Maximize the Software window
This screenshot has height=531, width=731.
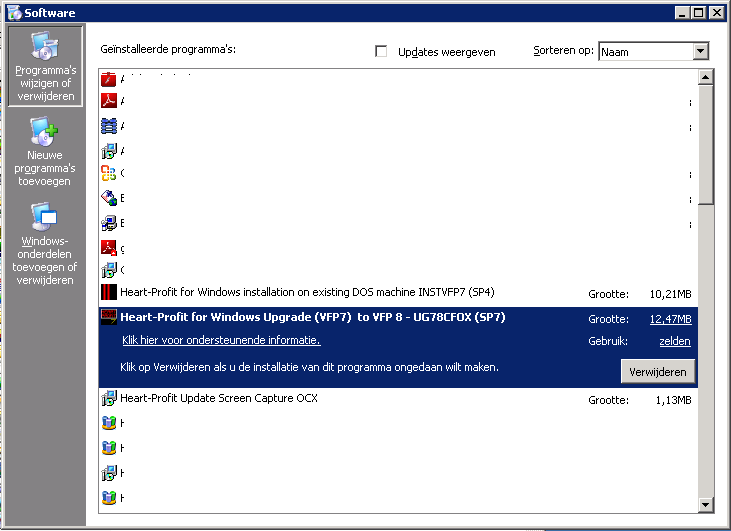(x=698, y=13)
